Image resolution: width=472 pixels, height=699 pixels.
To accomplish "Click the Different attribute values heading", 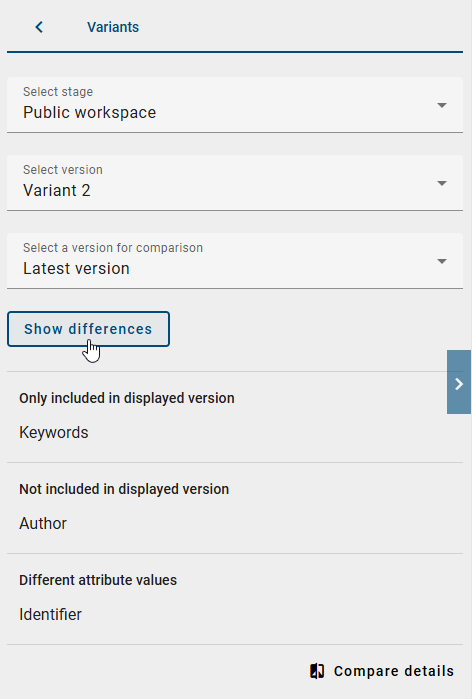I will [x=98, y=580].
